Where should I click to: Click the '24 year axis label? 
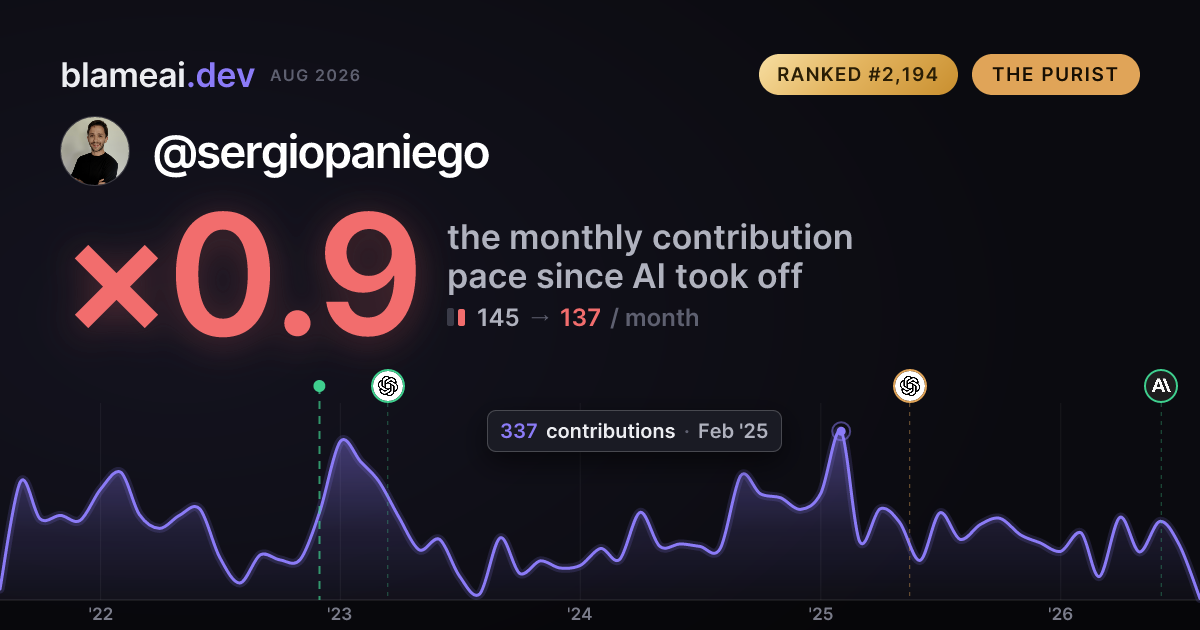tap(580, 614)
